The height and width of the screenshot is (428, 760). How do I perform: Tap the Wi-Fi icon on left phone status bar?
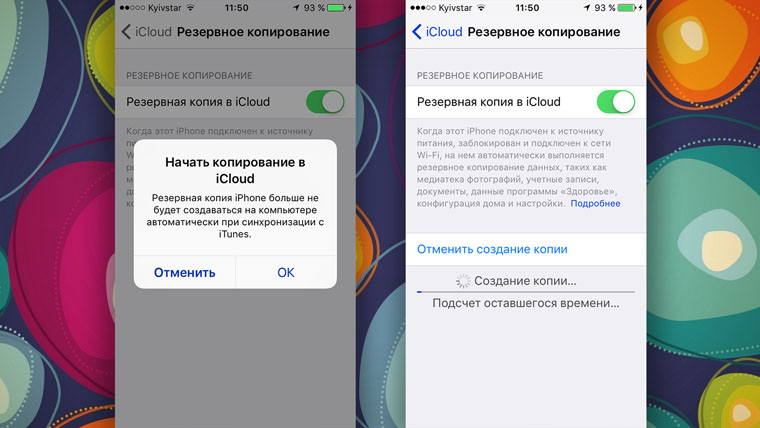point(190,8)
